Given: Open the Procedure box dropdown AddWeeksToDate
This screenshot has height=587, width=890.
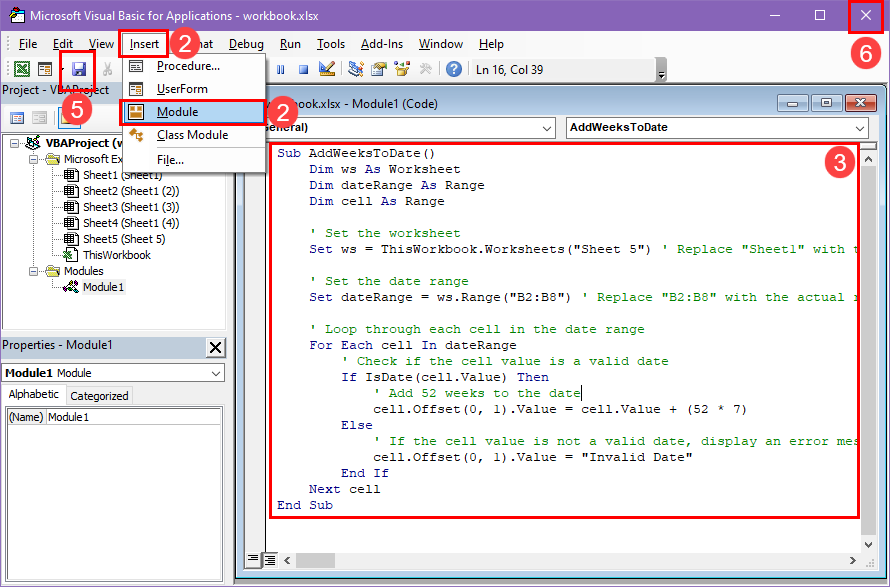Looking at the screenshot, I should pos(860,128).
